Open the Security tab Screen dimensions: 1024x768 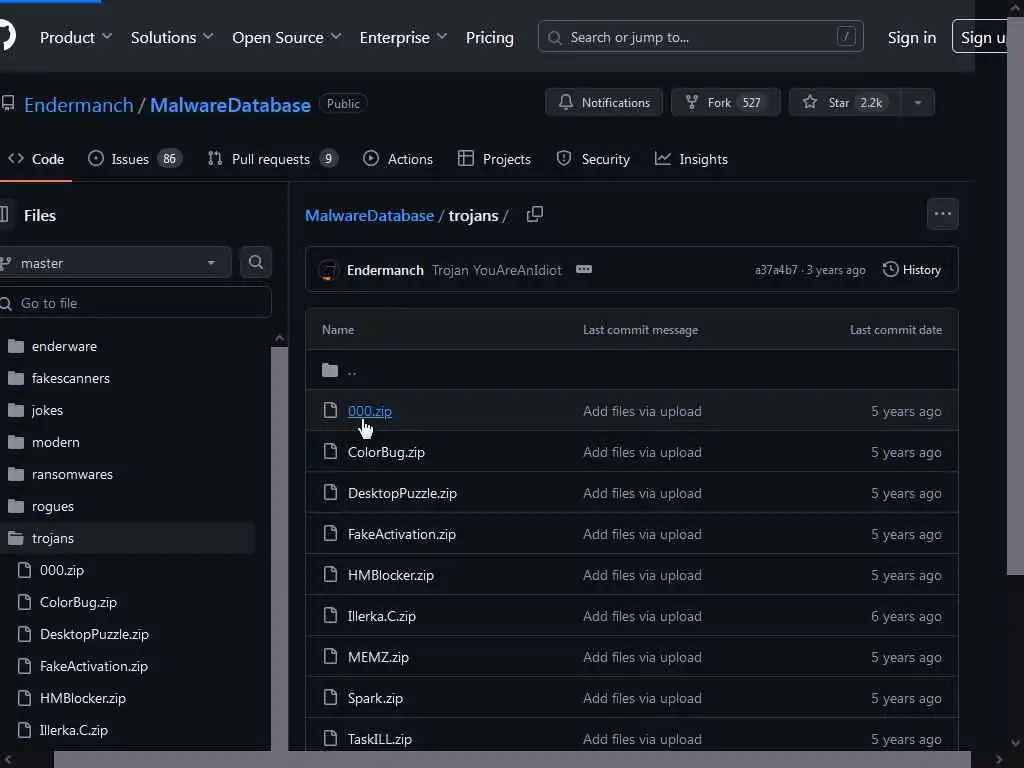tap(593, 159)
